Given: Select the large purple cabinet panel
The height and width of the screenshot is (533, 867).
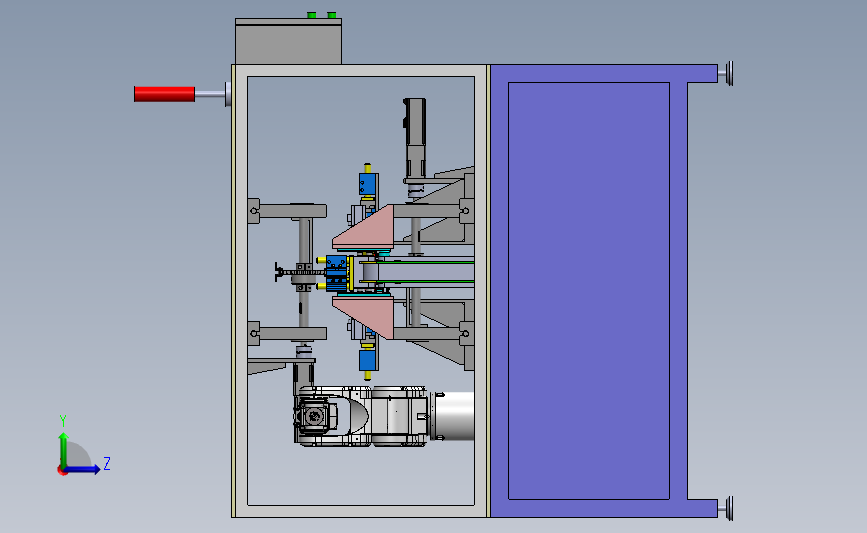Looking at the screenshot, I should tap(589, 291).
